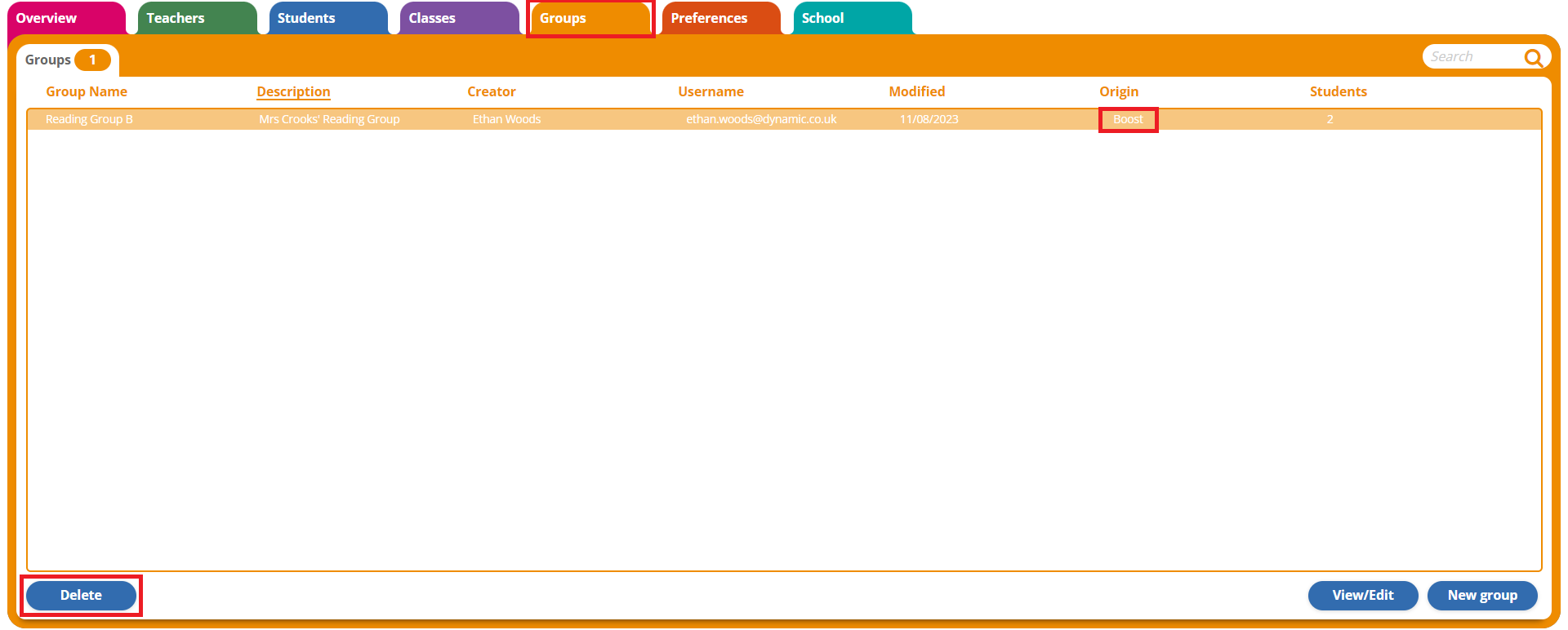Switch to the School tab

tap(822, 18)
